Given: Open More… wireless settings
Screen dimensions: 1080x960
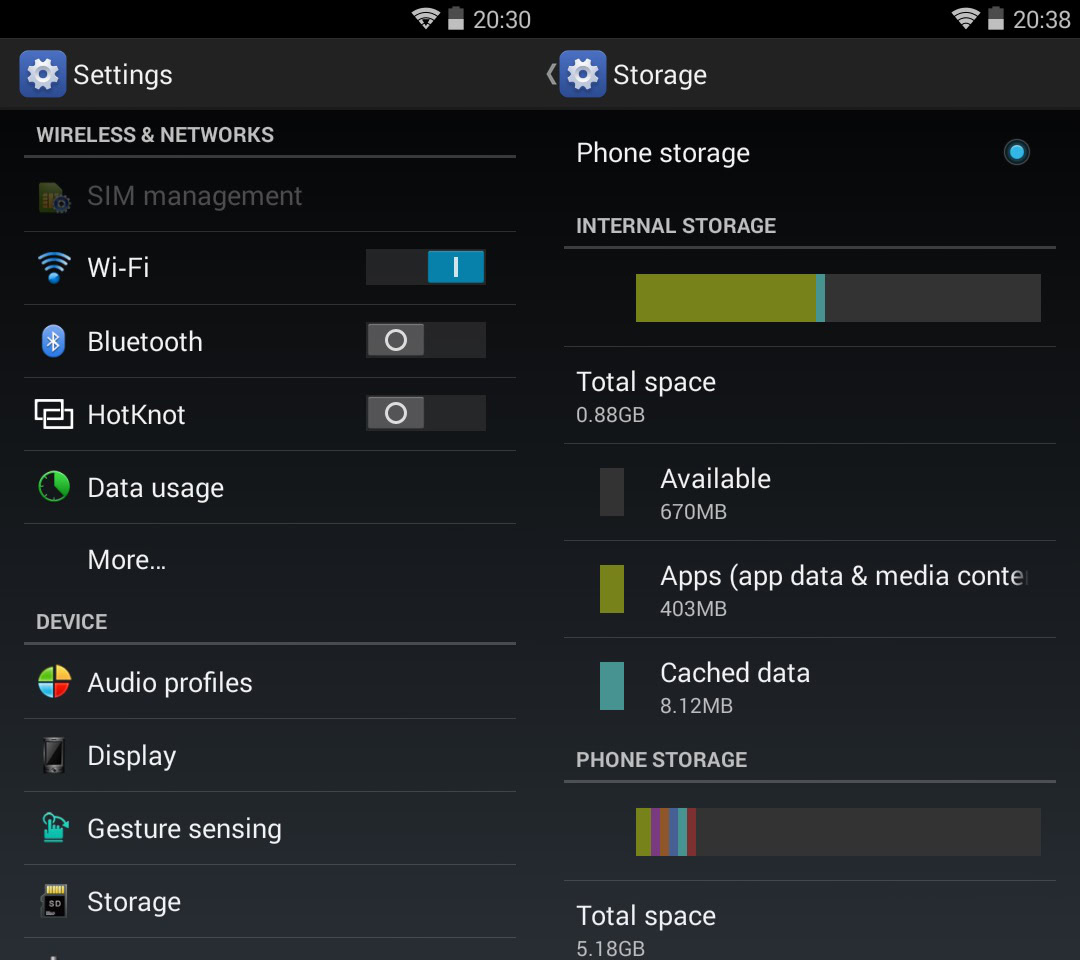Looking at the screenshot, I should [x=127, y=560].
